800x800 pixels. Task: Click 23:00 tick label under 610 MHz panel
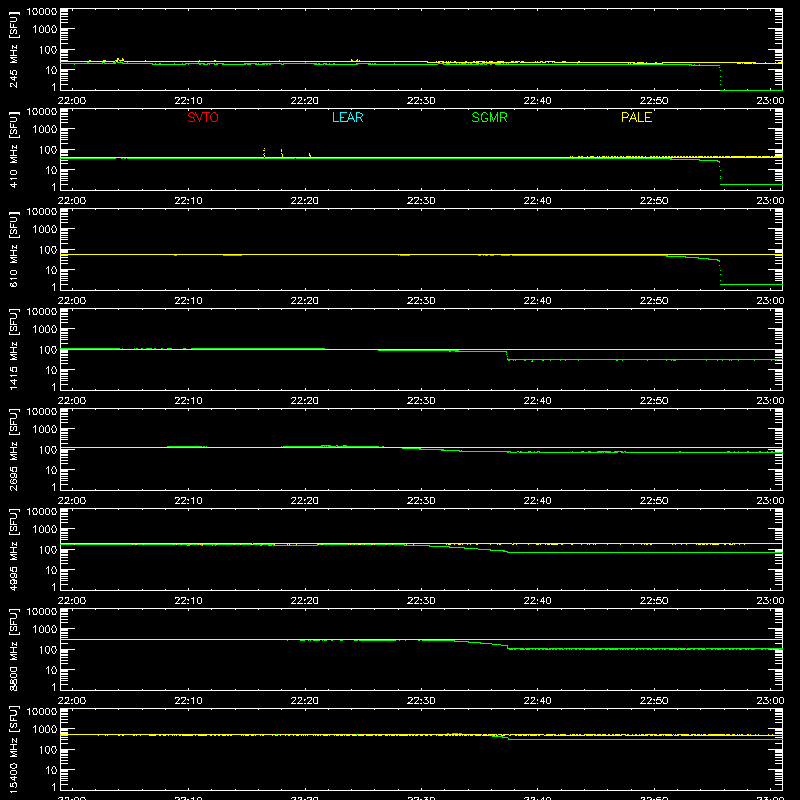pos(770,301)
